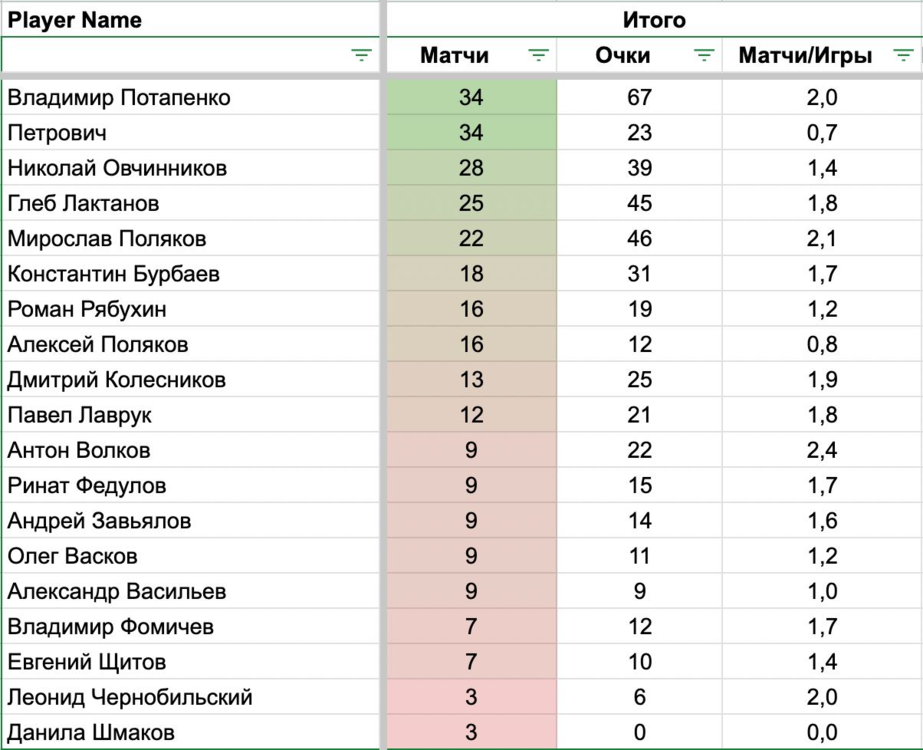Open the Матчи column filter icon
The width and height of the screenshot is (923, 750).
tap(539, 56)
